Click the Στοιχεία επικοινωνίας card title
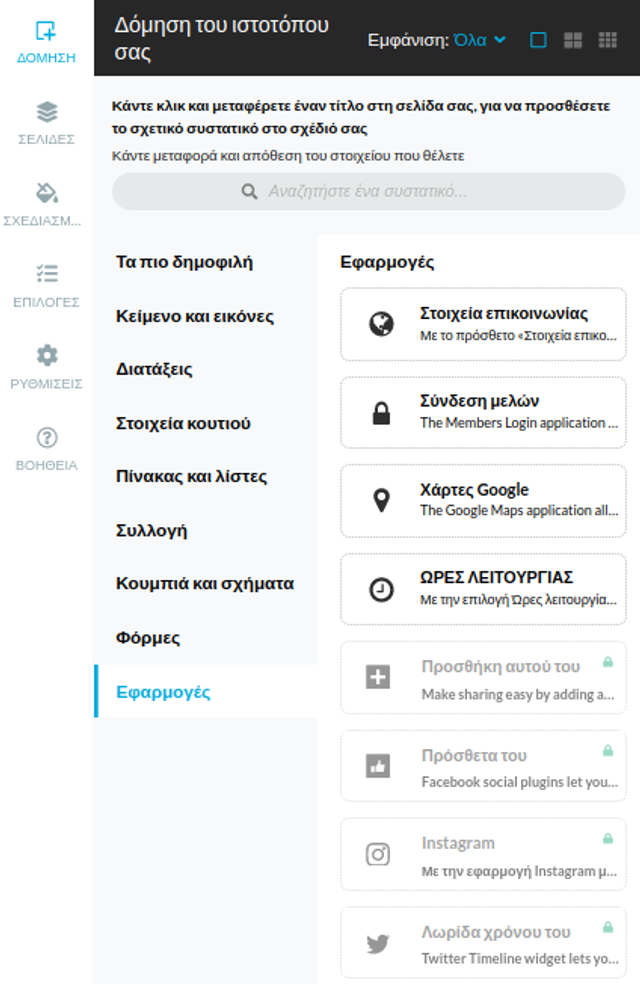This screenshot has width=640, height=984. coord(504,313)
